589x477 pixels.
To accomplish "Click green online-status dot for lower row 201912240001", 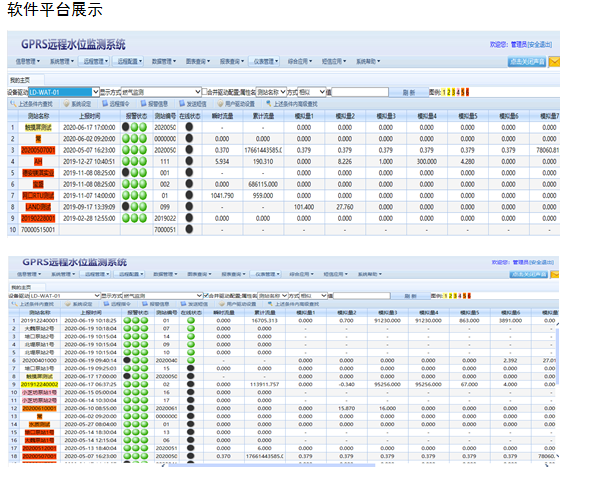I will (191, 320).
